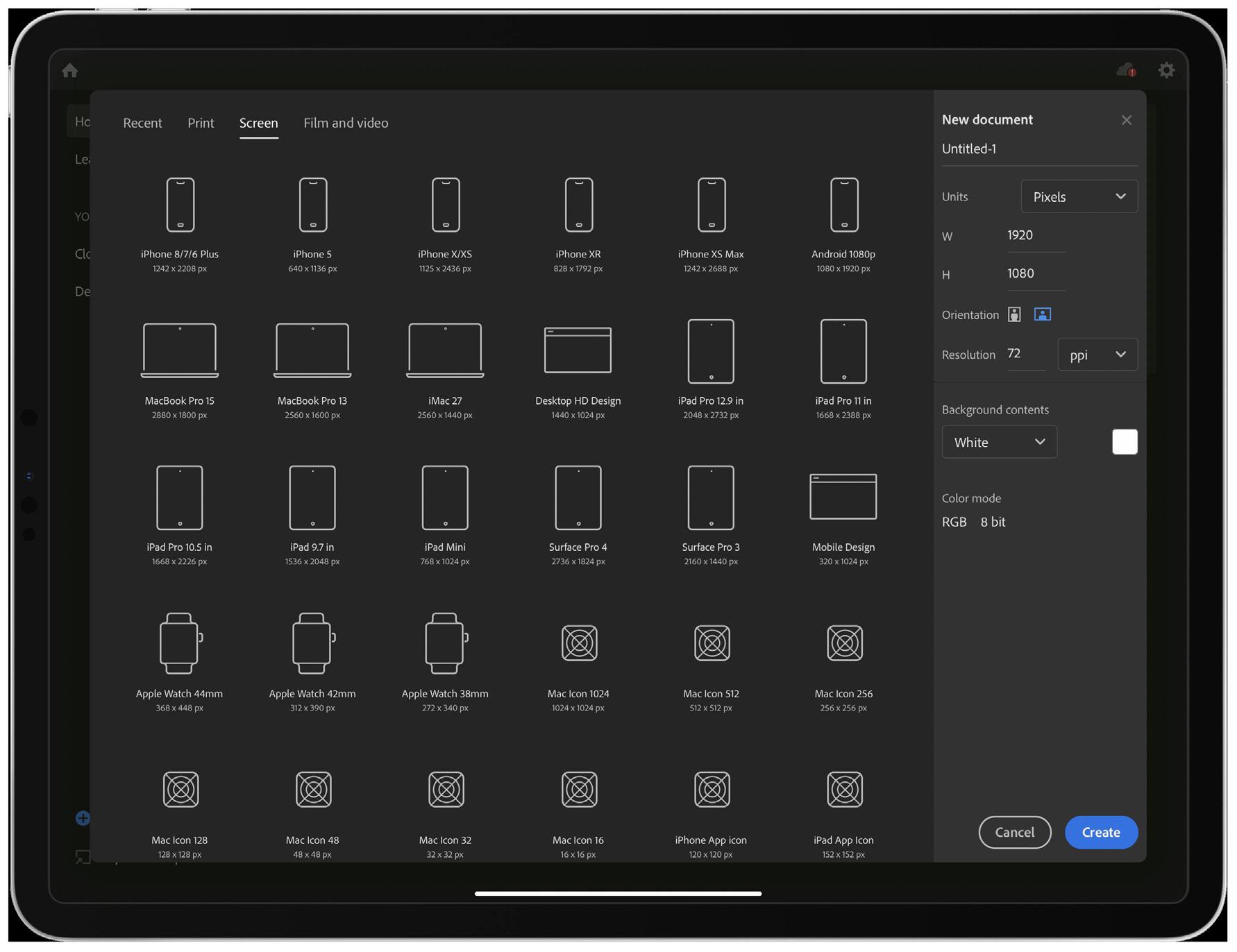Select the iPhone 8/7/6 Plus preset
The width and height of the screenshot is (1237, 952).
click(x=180, y=224)
